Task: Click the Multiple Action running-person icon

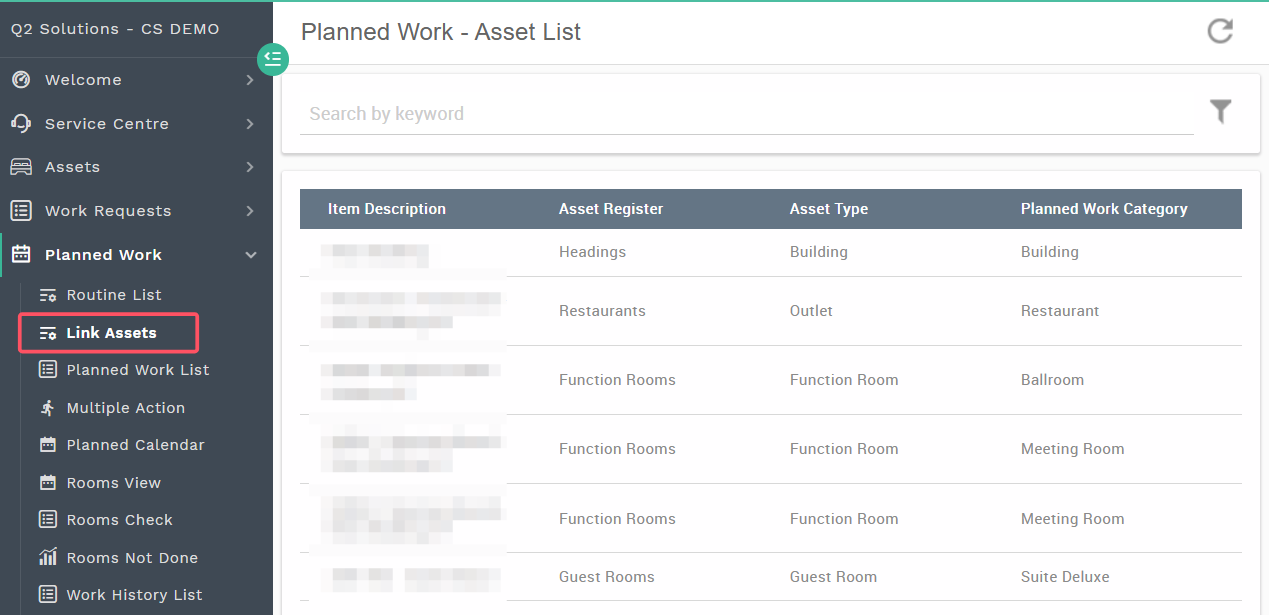Action: [x=47, y=408]
